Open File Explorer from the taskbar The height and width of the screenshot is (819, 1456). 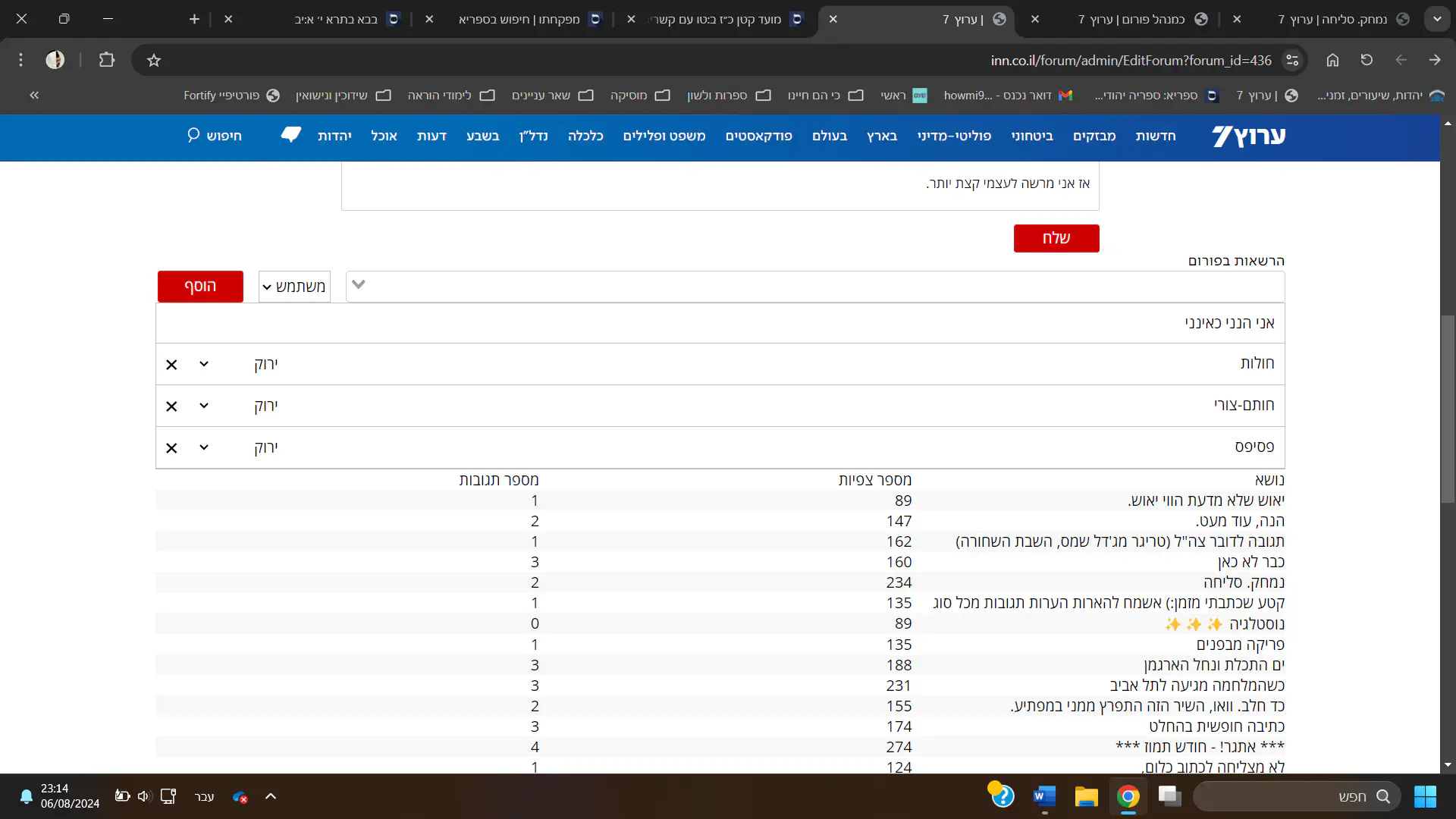tap(1086, 796)
